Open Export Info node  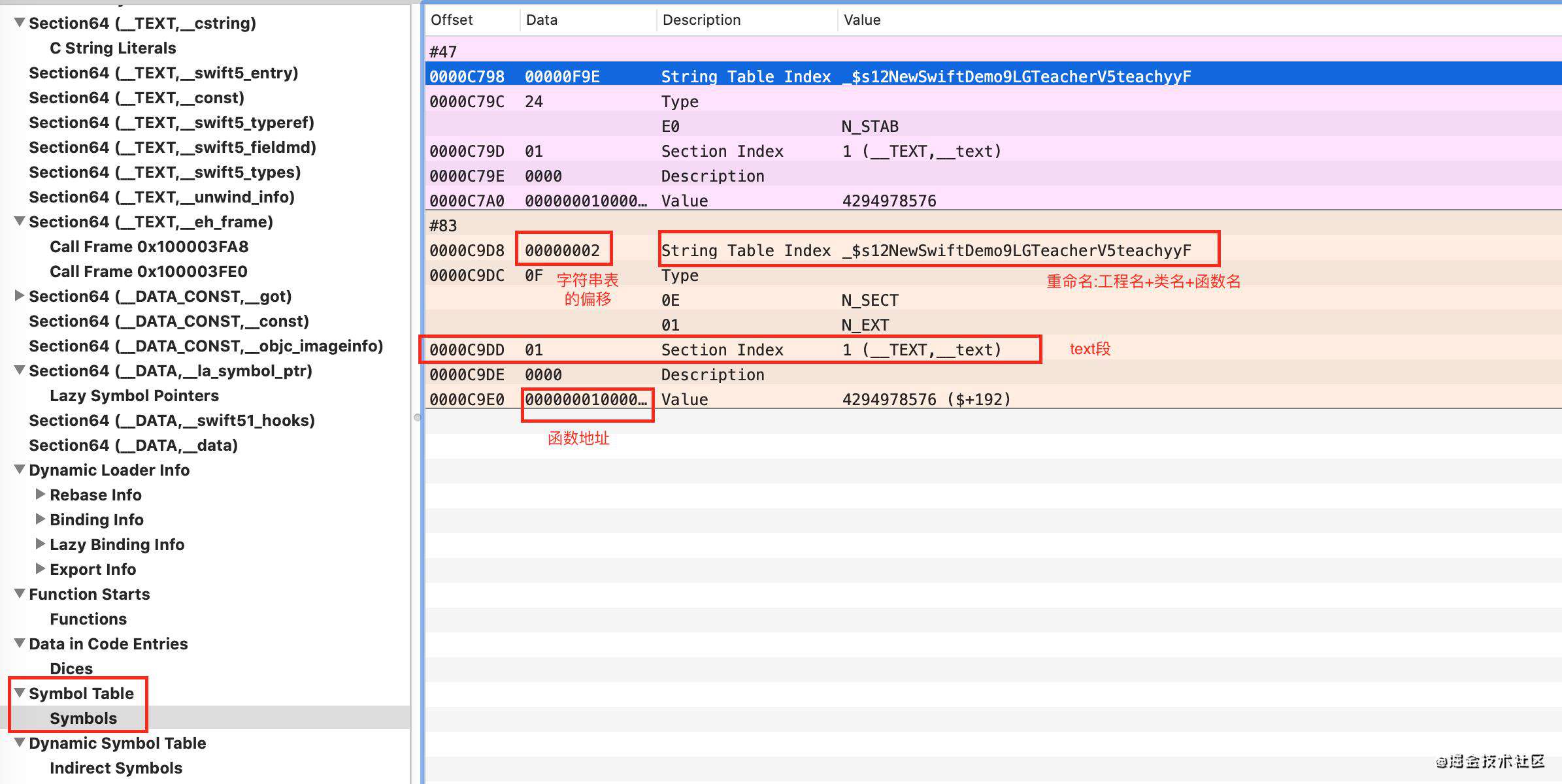pos(93,569)
